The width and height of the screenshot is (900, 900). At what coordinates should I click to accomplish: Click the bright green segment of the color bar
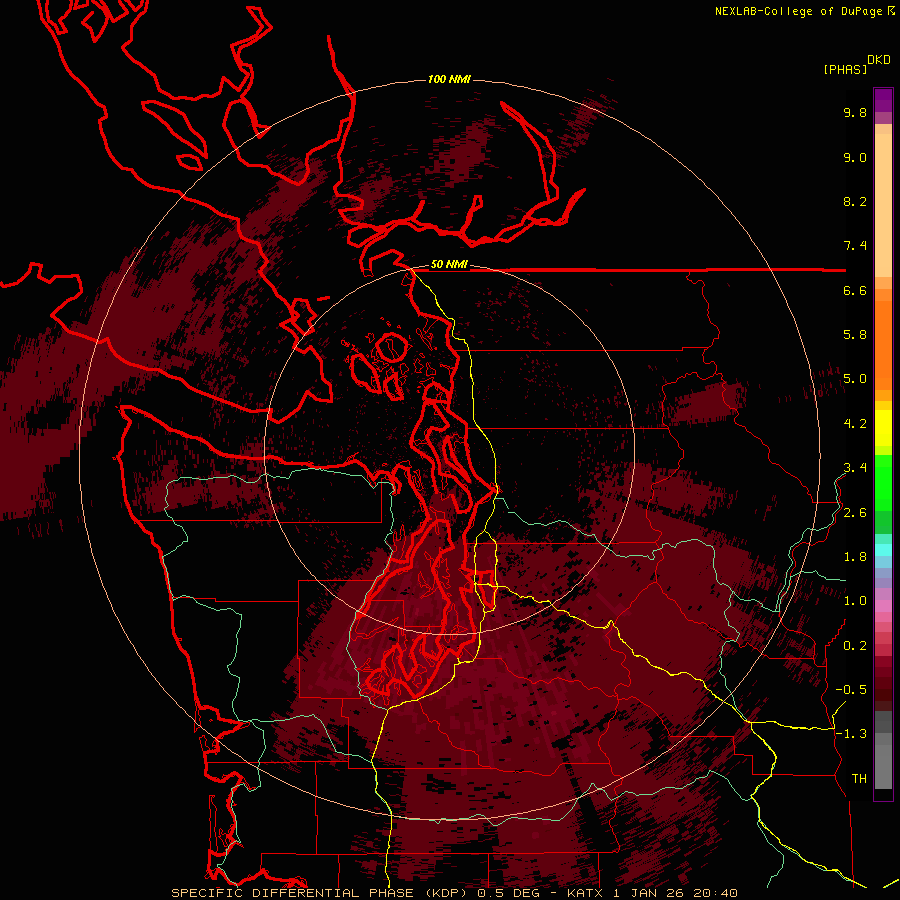[x=883, y=482]
